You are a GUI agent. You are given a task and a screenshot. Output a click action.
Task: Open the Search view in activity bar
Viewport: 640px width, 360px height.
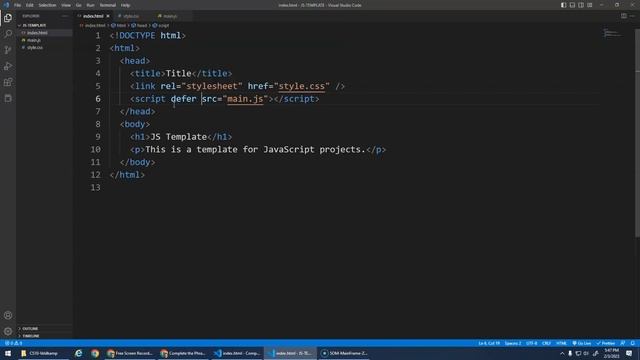(8, 34)
